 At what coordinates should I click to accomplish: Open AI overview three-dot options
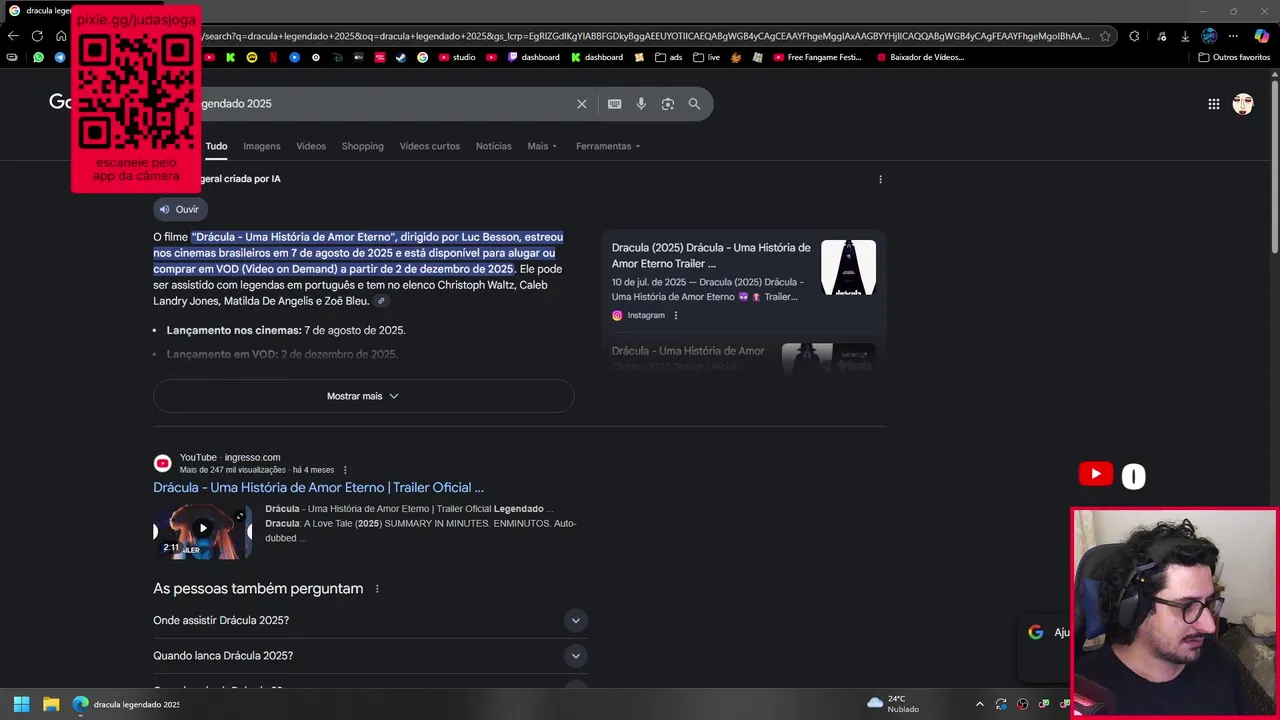point(880,179)
